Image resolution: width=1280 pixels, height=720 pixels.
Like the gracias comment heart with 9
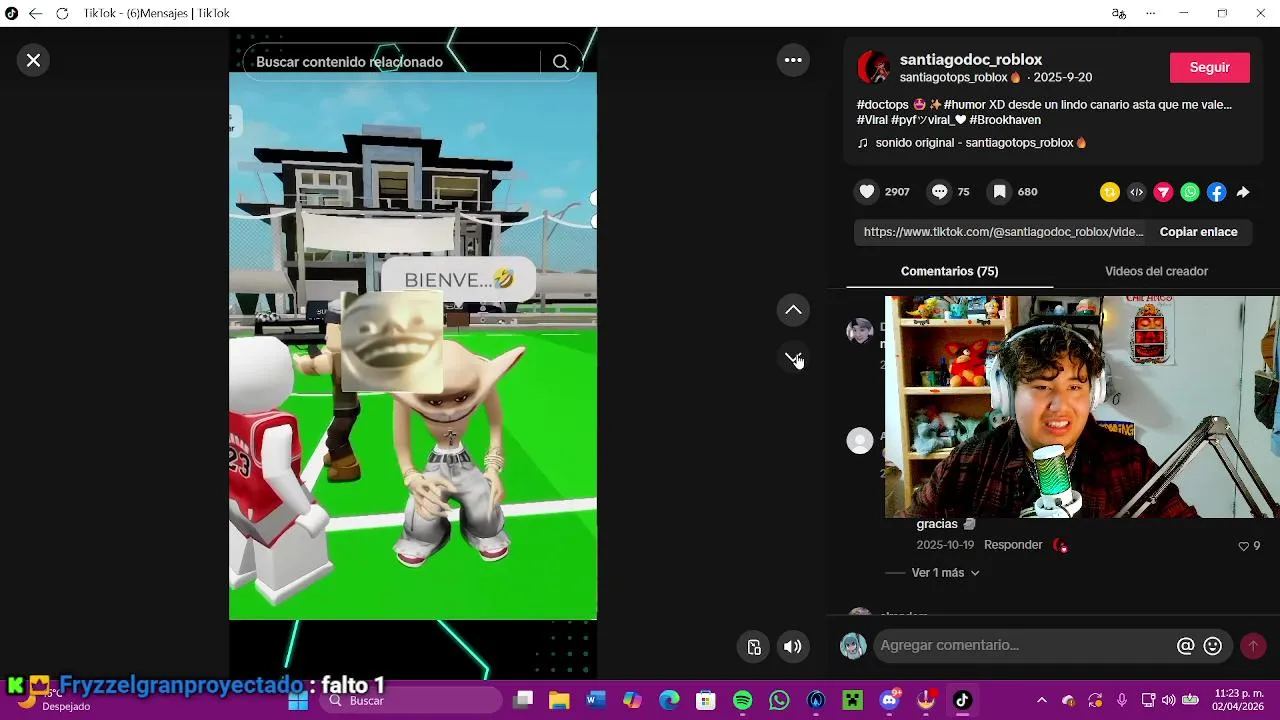(1244, 546)
